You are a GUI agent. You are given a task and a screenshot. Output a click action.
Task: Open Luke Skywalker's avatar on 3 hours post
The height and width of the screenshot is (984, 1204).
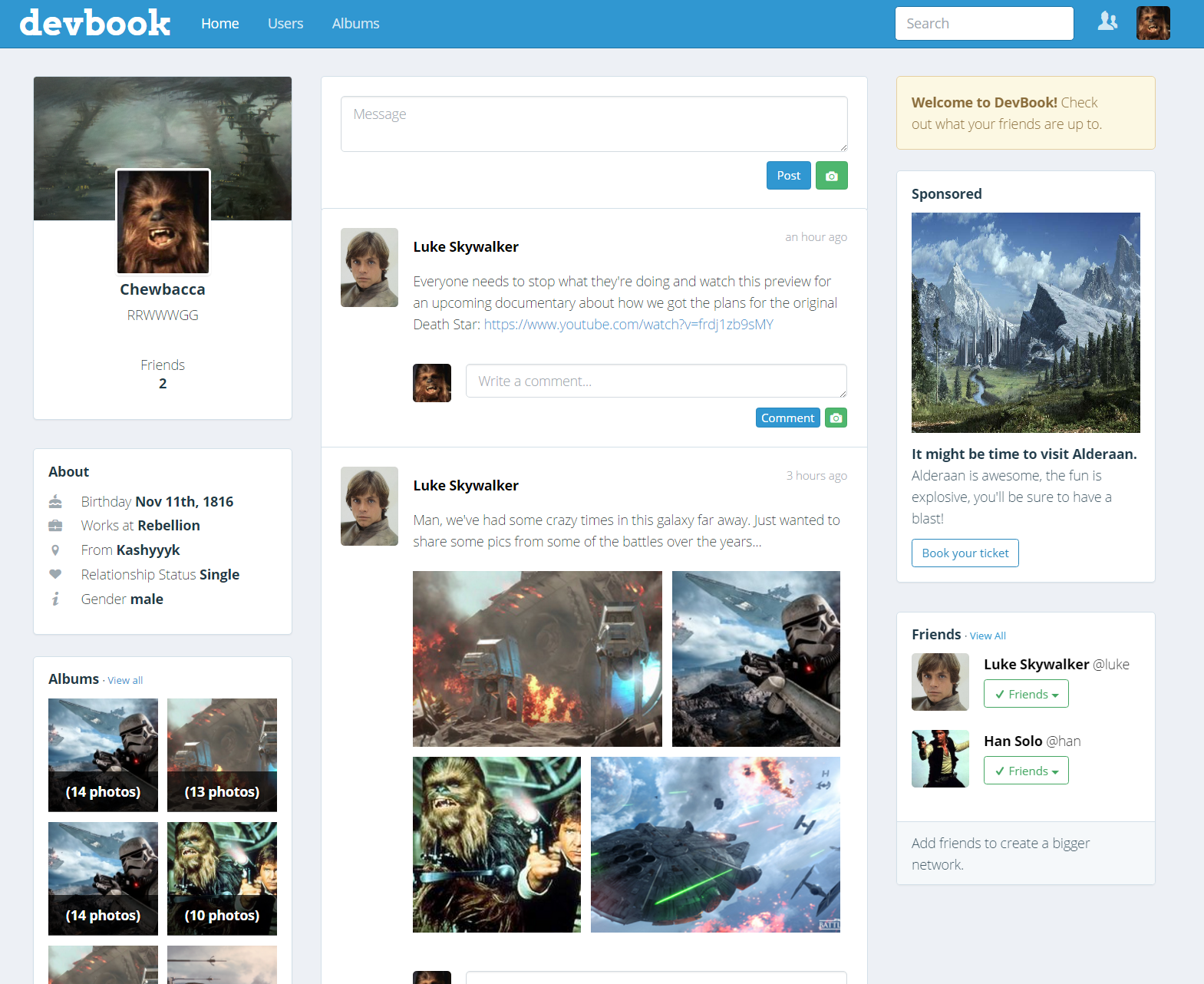coord(369,507)
